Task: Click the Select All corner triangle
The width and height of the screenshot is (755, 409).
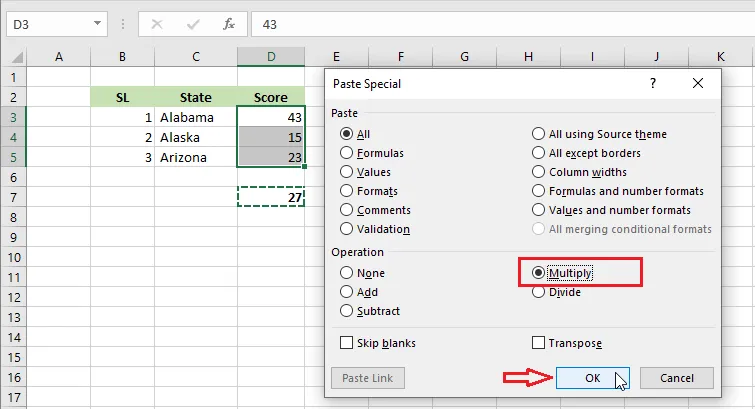Action: 17,58
